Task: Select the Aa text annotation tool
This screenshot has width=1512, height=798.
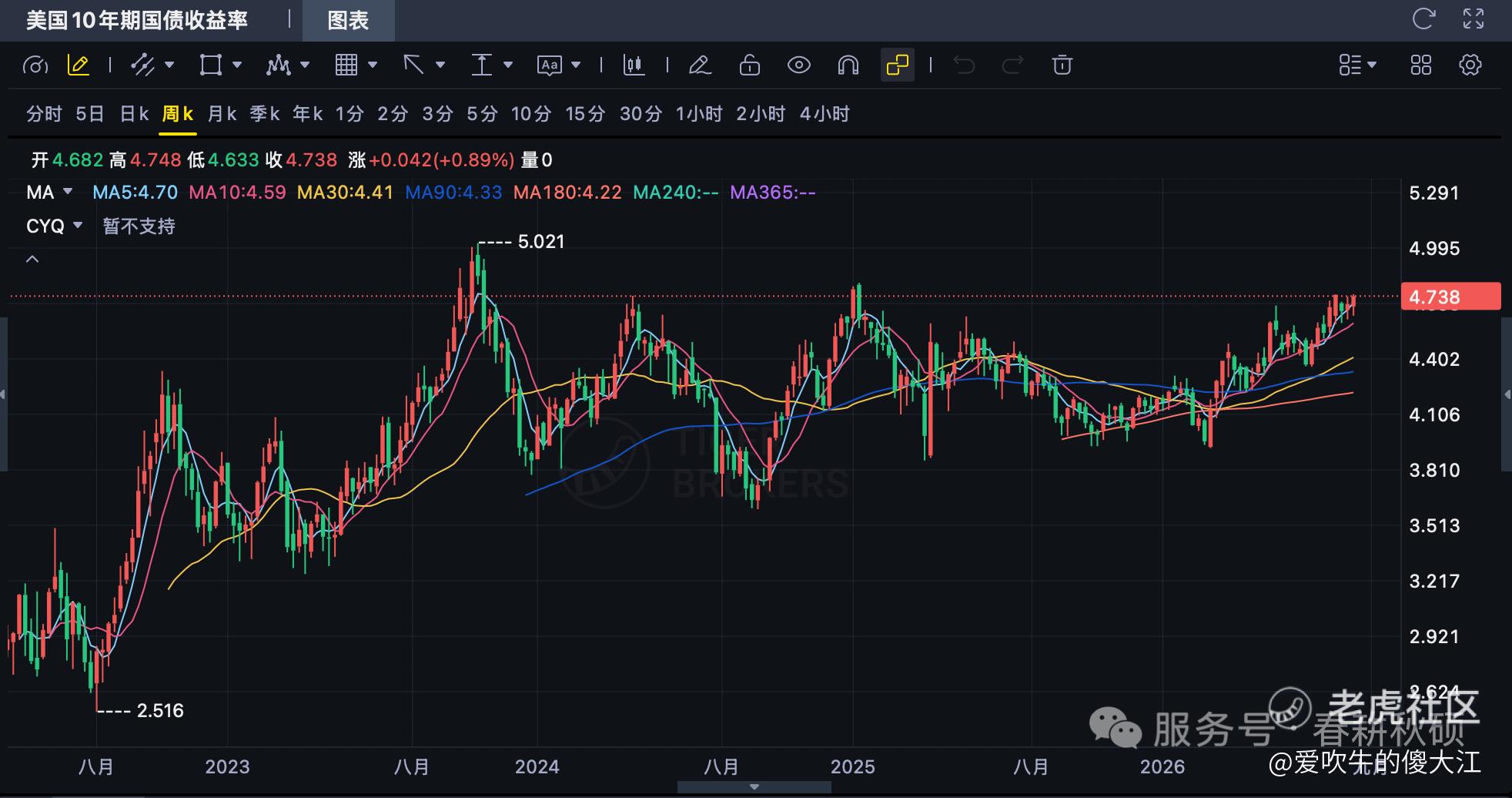Action: (x=549, y=65)
